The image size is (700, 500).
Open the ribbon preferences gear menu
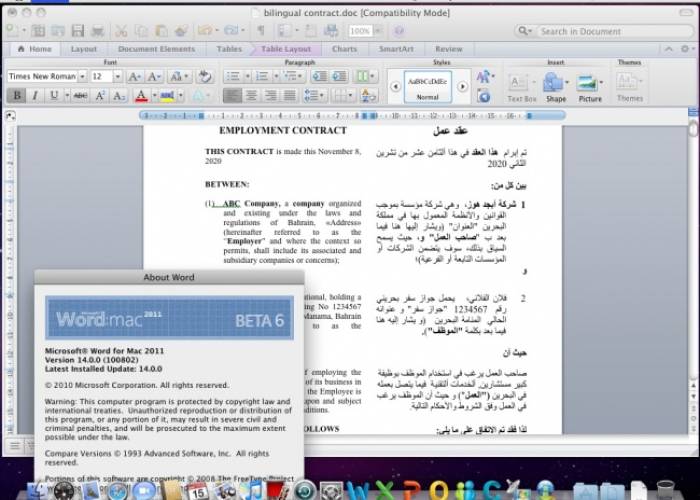[x=687, y=49]
